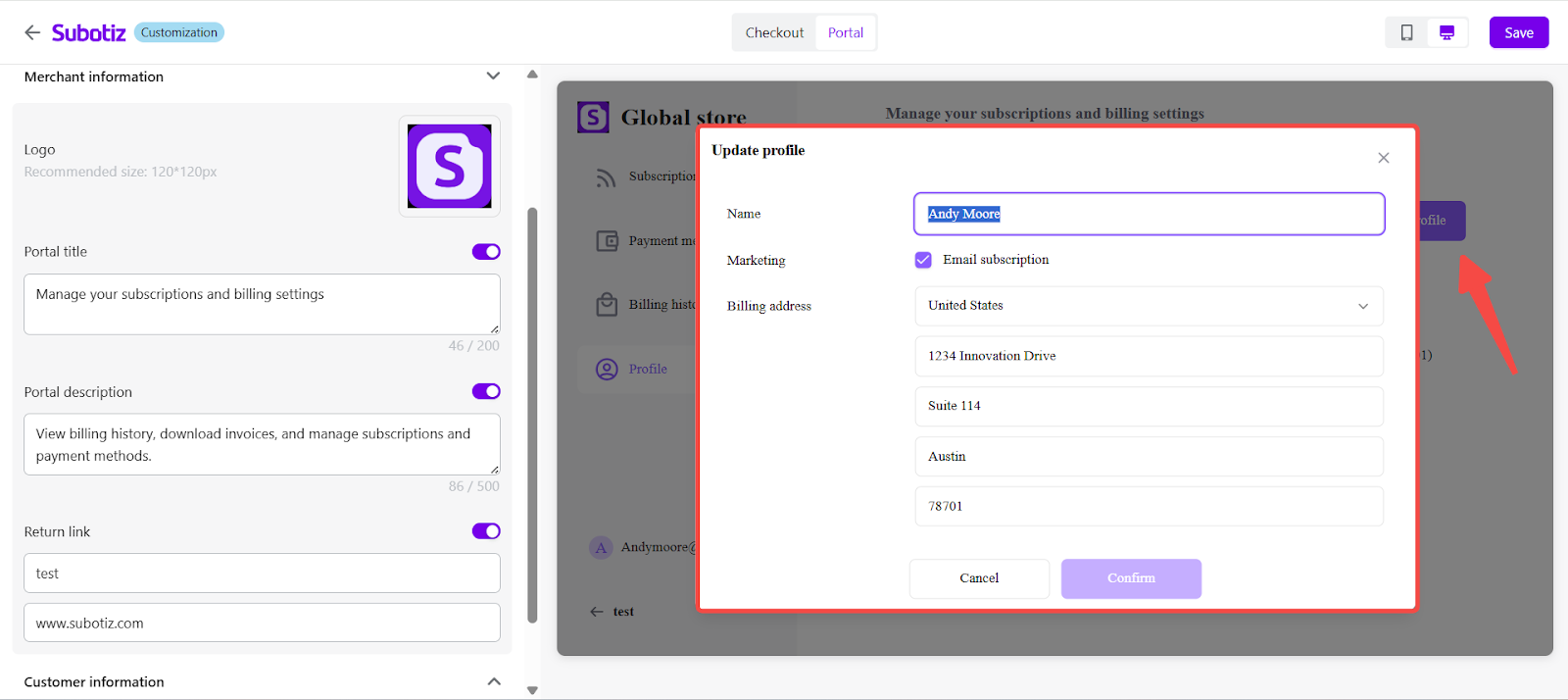Switch to desktop preview icon
This screenshot has height=700, width=1568.
[1446, 32]
